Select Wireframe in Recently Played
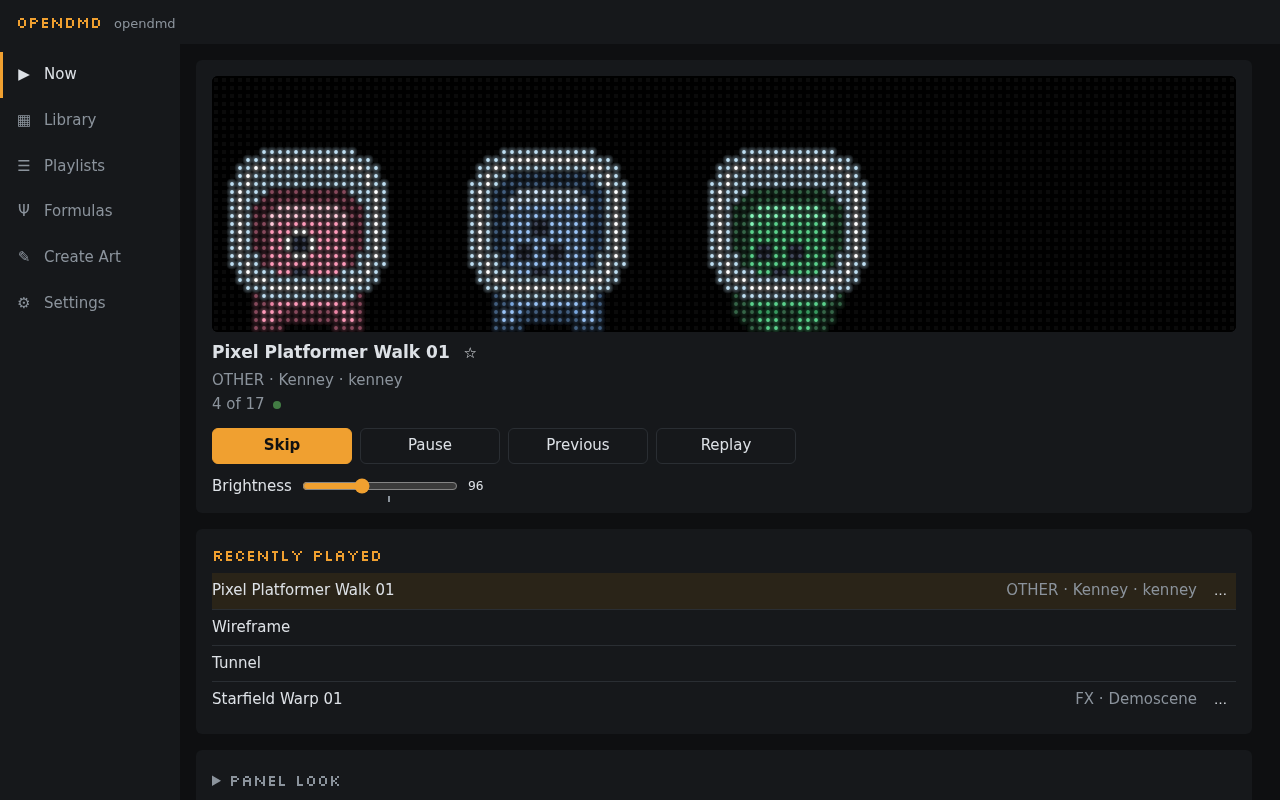Viewport: 1280px width, 800px height. click(x=724, y=627)
